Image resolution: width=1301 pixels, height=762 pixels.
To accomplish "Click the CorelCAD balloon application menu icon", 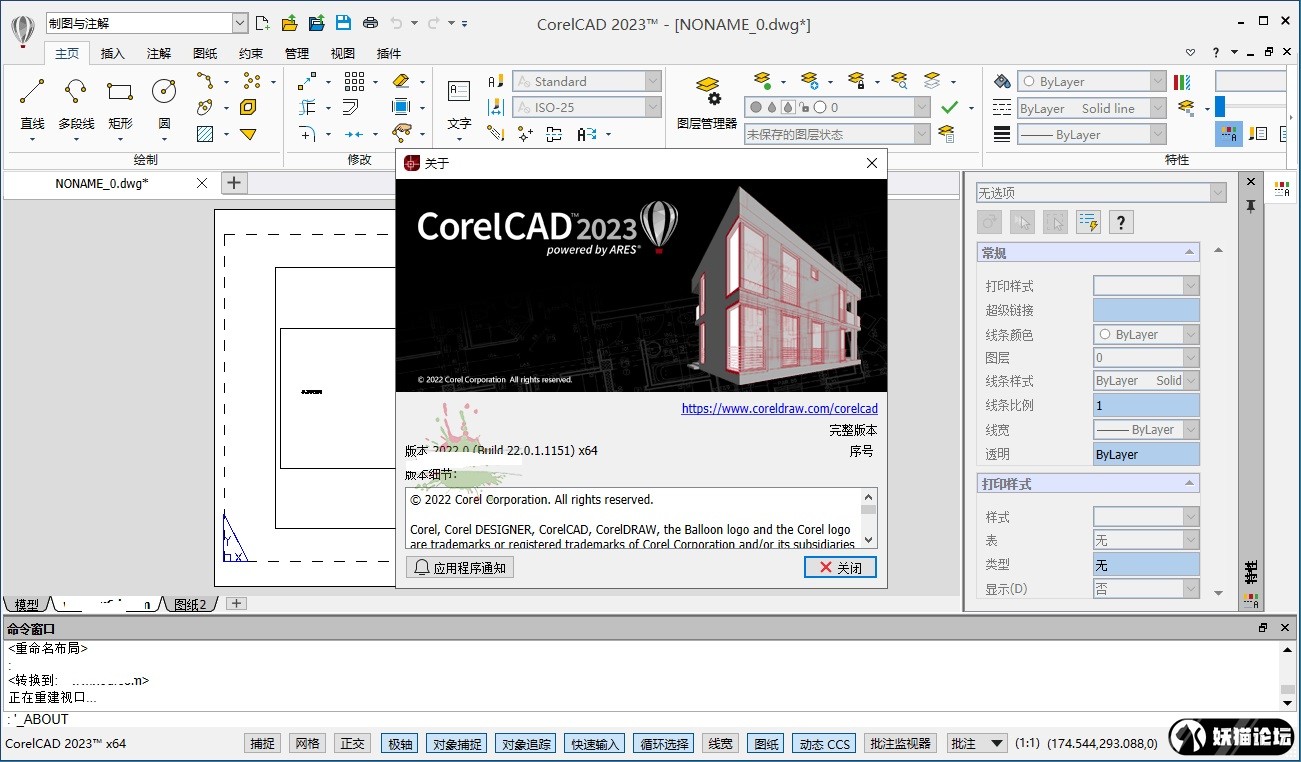I will pyautogui.click(x=22, y=30).
